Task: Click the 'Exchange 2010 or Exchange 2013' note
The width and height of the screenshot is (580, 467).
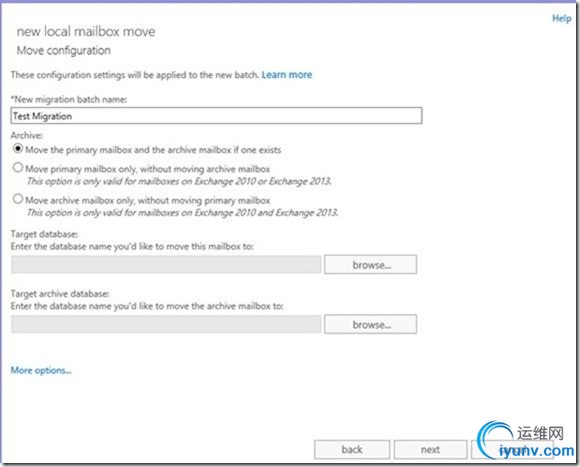Action: 179,181
